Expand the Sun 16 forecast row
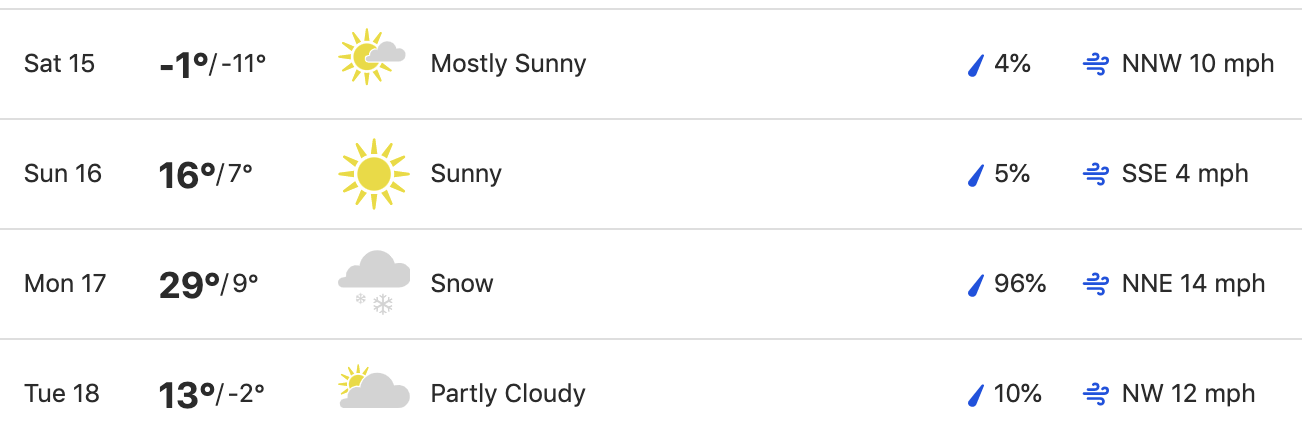 [x=651, y=175]
